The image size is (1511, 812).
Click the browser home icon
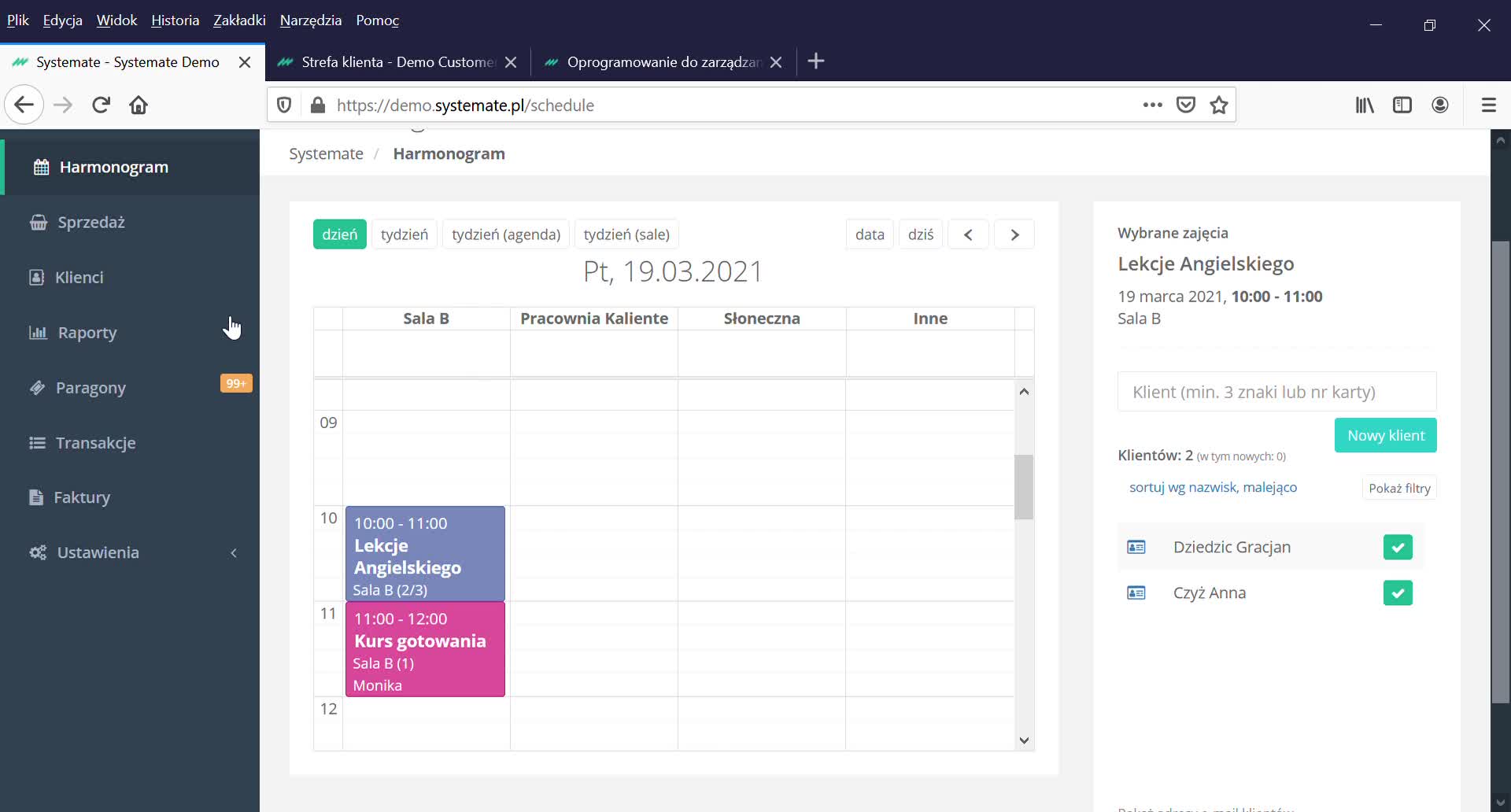139,105
